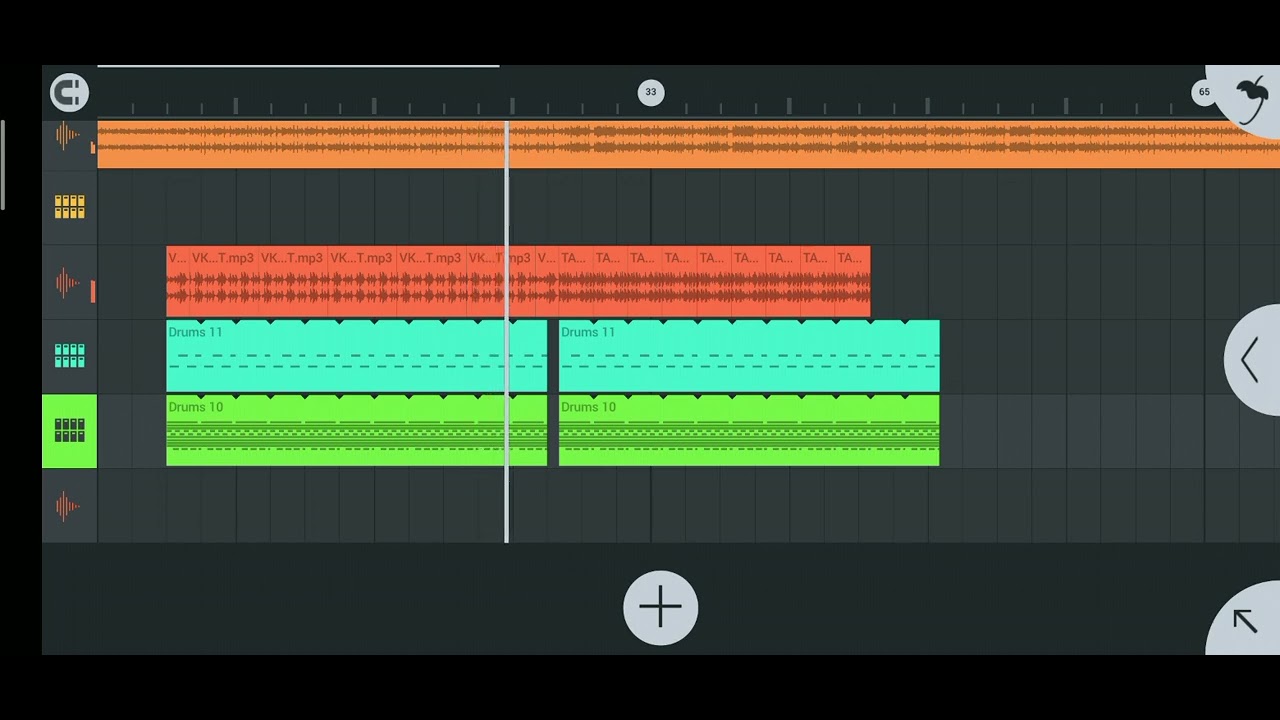Select the red audio track waveform icon
This screenshot has height=720, width=1280.
[69, 283]
